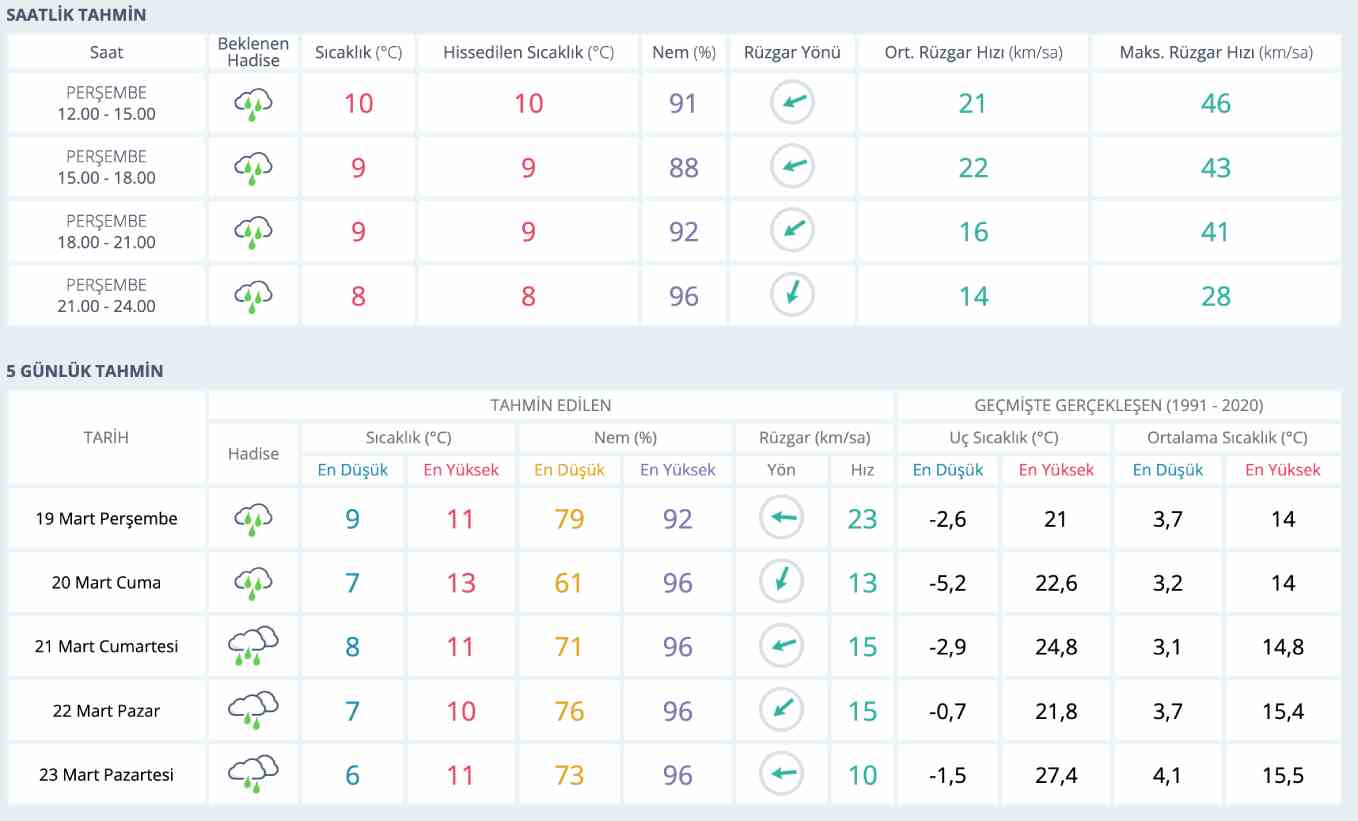
Task: Click cloudy rain icon for 21 Mart Cumartesi
Action: click(x=253, y=646)
